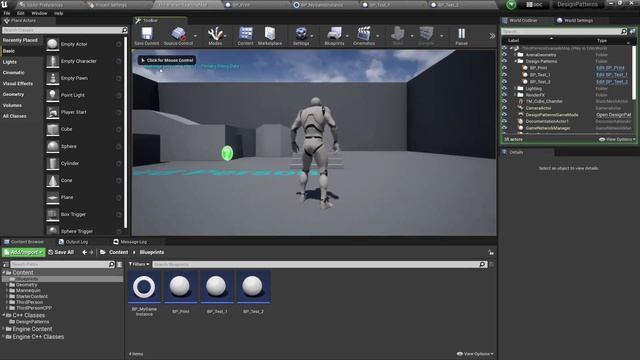640x360 pixels.
Task: Open the Marketplace toolbar icon
Action: [270, 33]
